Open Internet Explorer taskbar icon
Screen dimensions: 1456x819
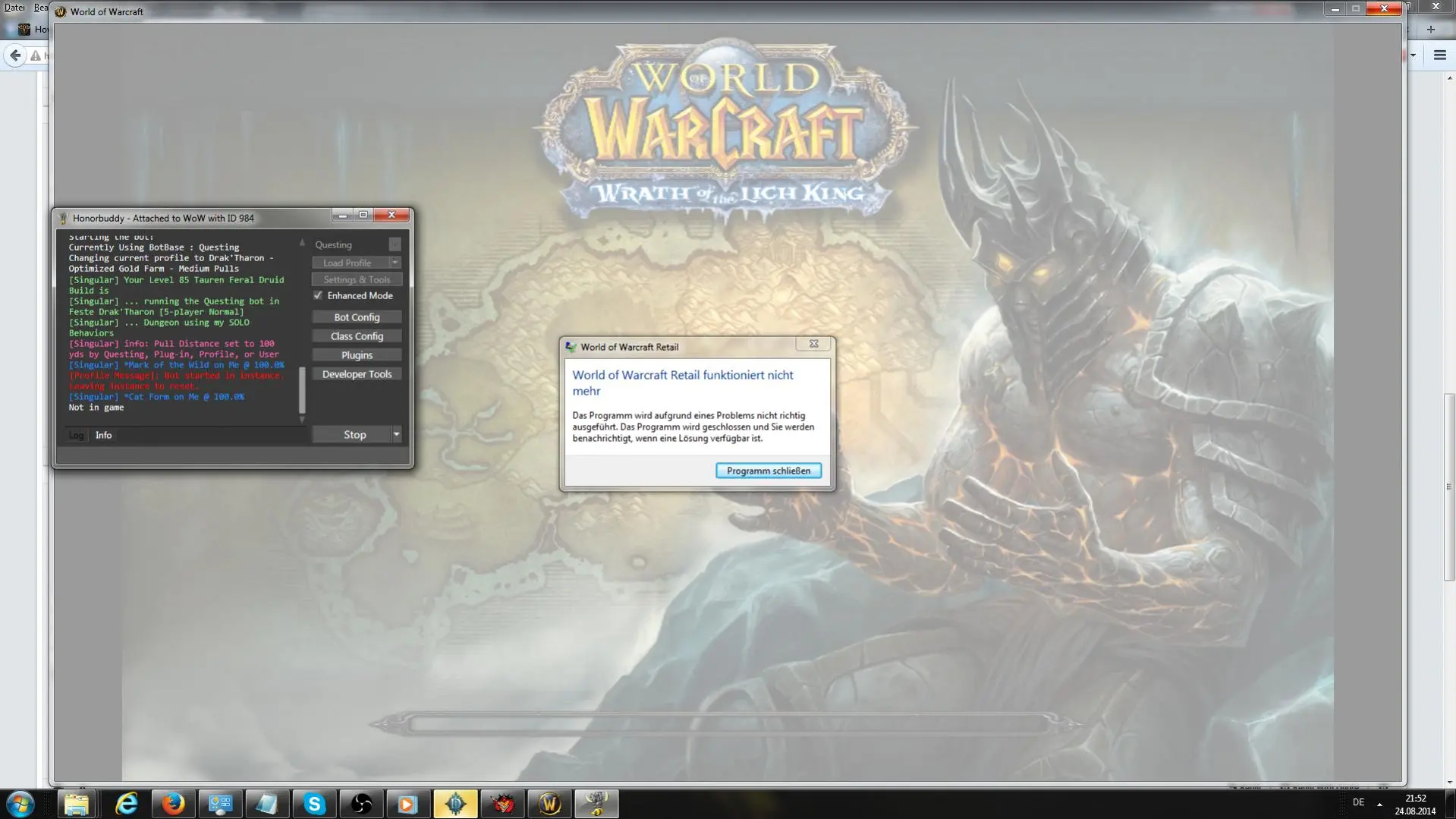[126, 804]
